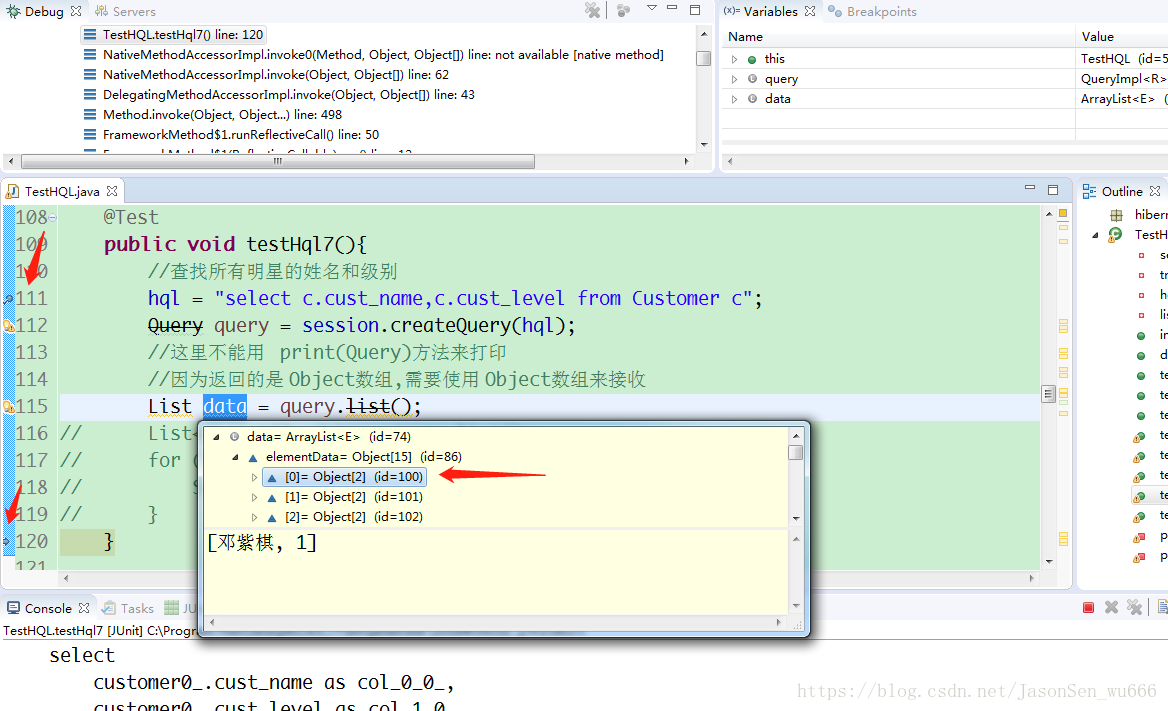This screenshot has width=1168, height=711.
Task: Collapse the fold marker at line 108
Action: click(53, 218)
